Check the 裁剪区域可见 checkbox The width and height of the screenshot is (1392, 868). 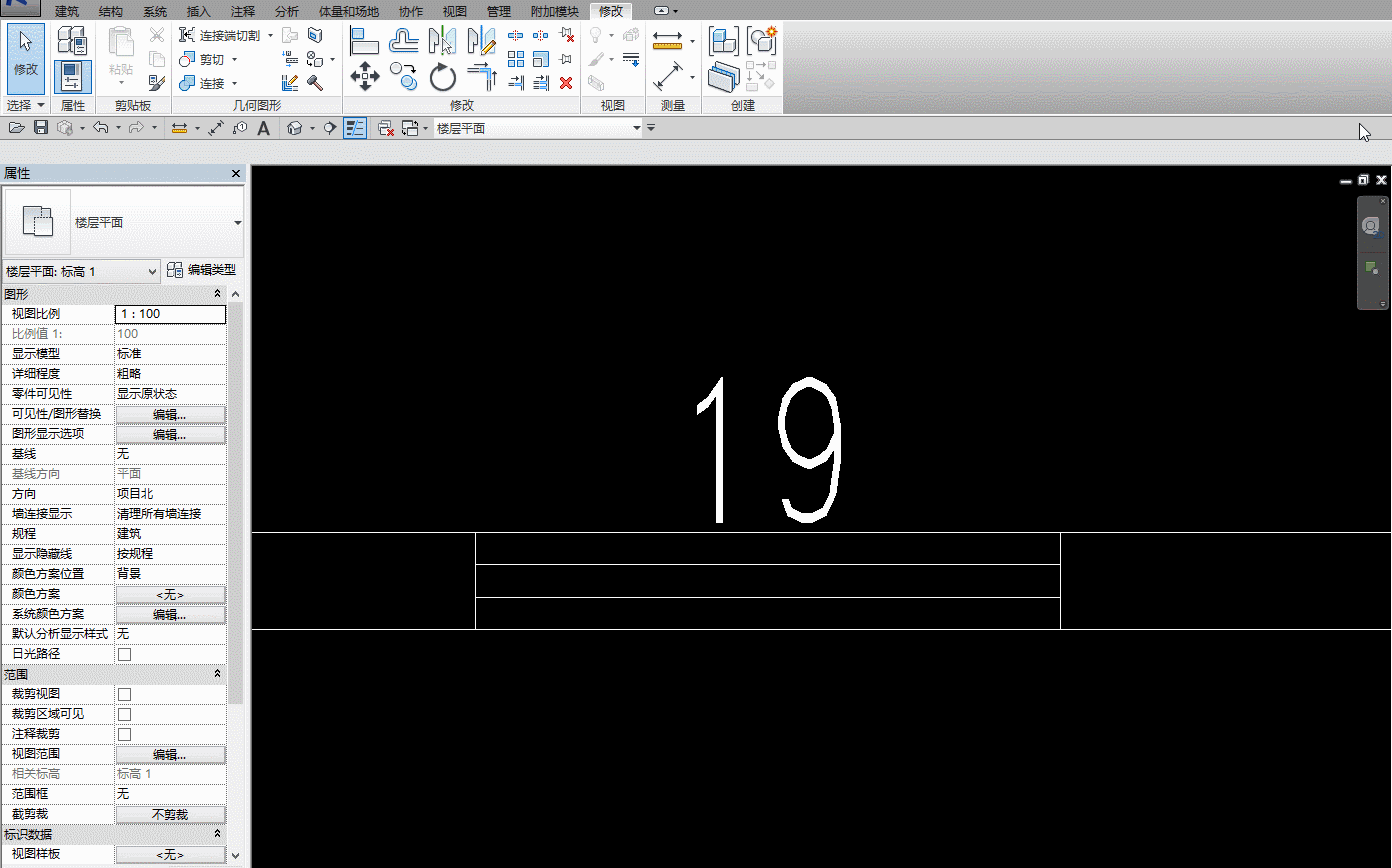point(125,714)
